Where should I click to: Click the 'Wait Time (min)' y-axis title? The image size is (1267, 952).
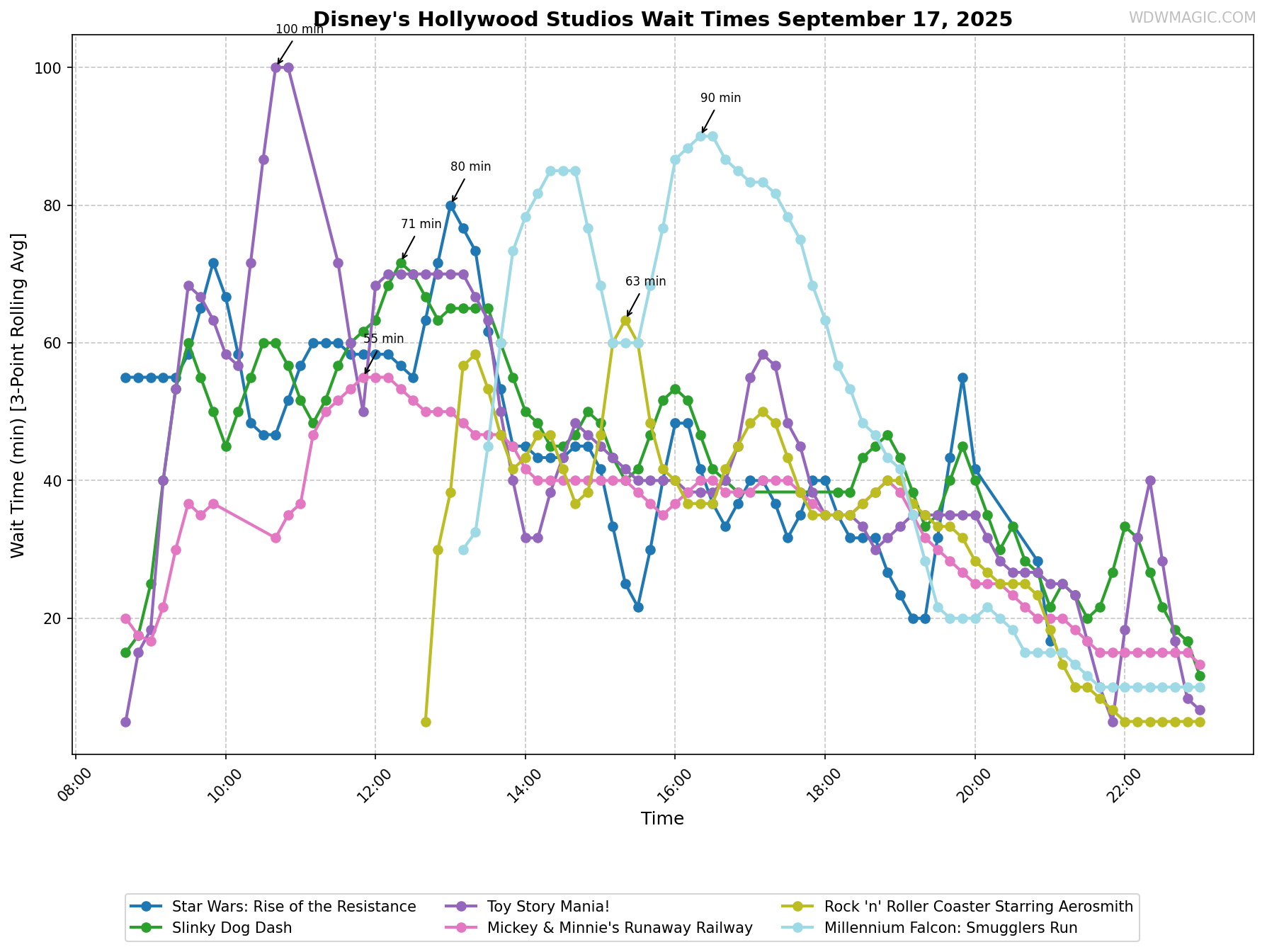[x=18, y=395]
